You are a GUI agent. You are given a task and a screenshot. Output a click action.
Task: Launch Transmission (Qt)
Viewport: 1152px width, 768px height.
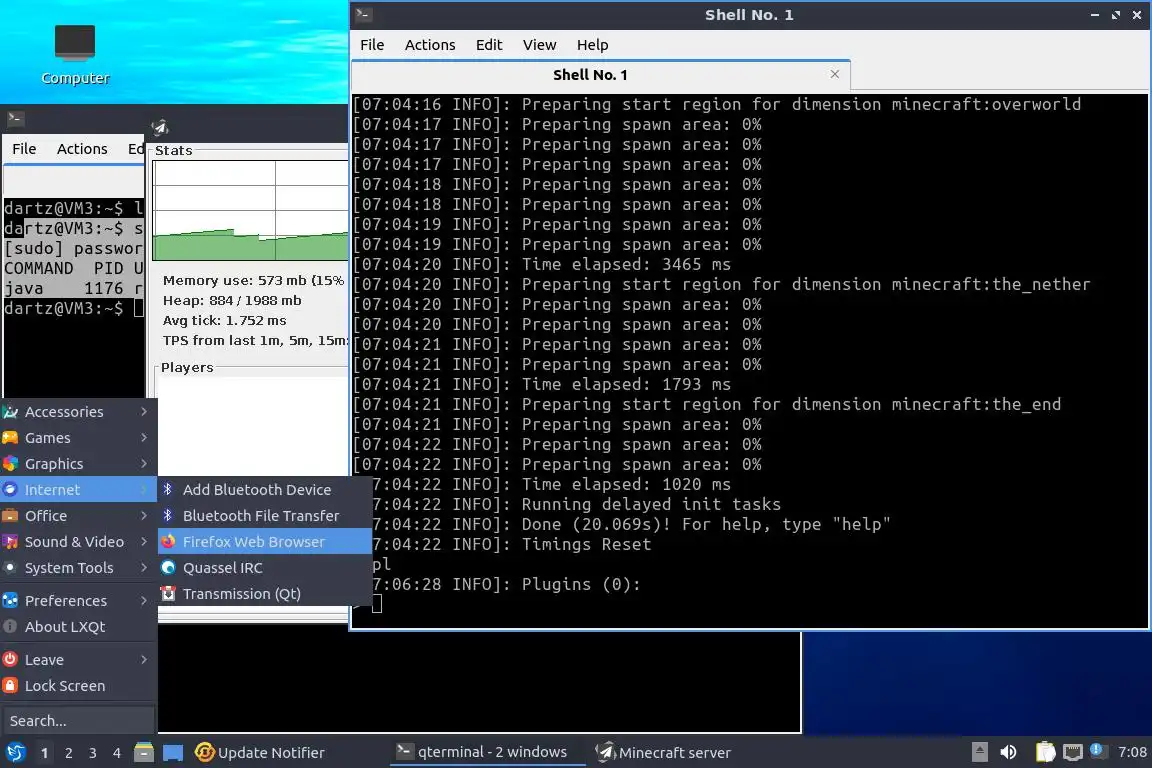tap(264, 594)
